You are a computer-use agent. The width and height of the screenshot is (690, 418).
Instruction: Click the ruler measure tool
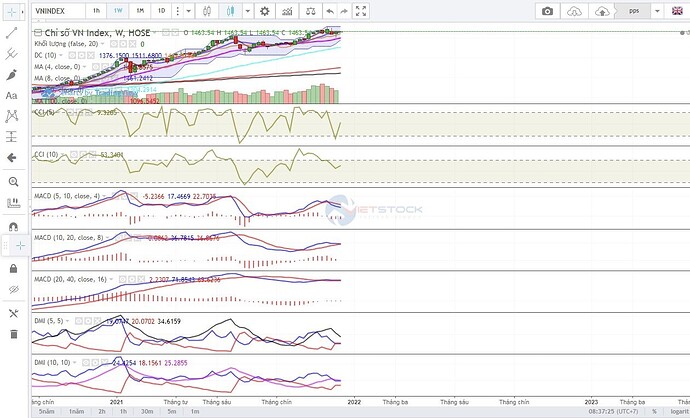13,203
